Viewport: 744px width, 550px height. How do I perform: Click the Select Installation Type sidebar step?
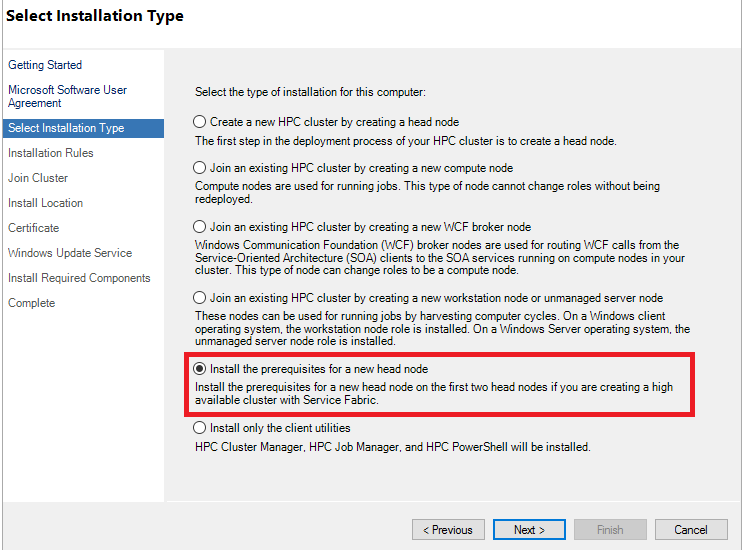point(66,128)
